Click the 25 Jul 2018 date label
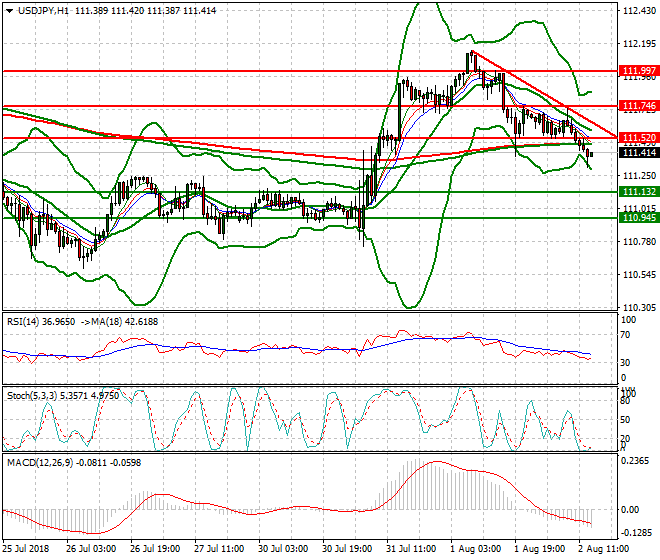This screenshot has height=560, width=660. coord(26,549)
